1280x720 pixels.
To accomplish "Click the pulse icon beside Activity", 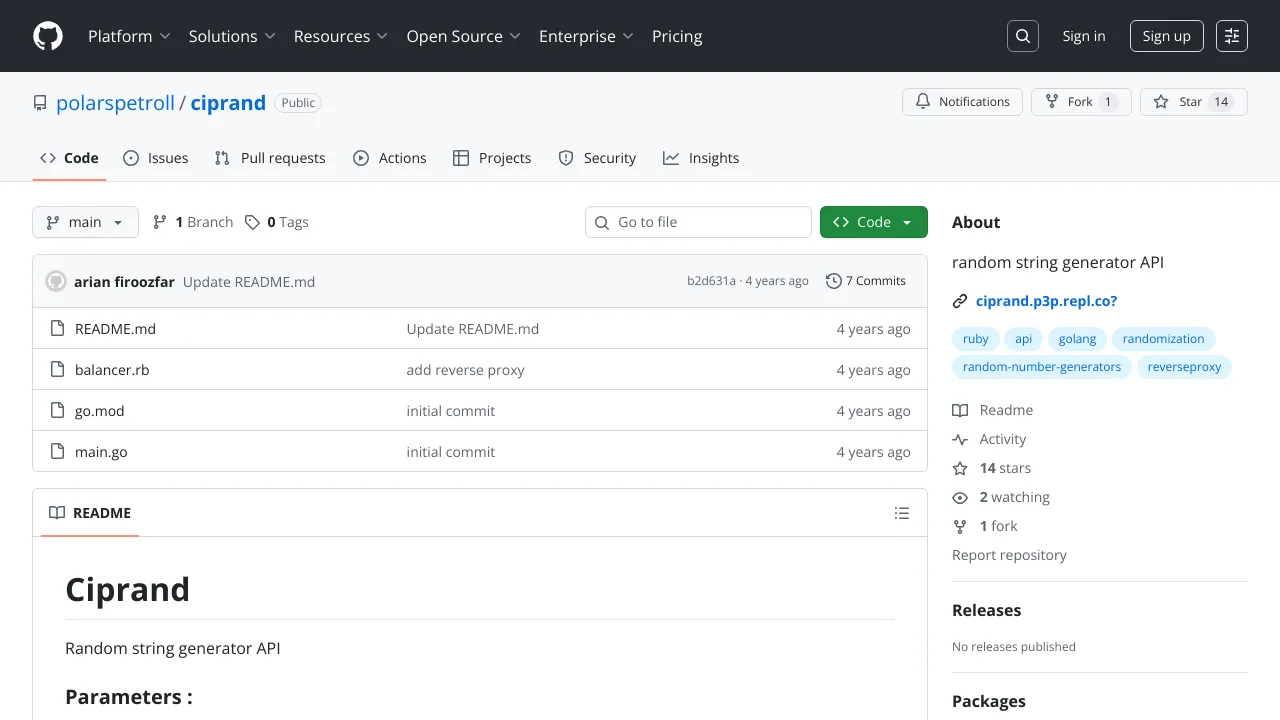I will [x=960, y=439].
